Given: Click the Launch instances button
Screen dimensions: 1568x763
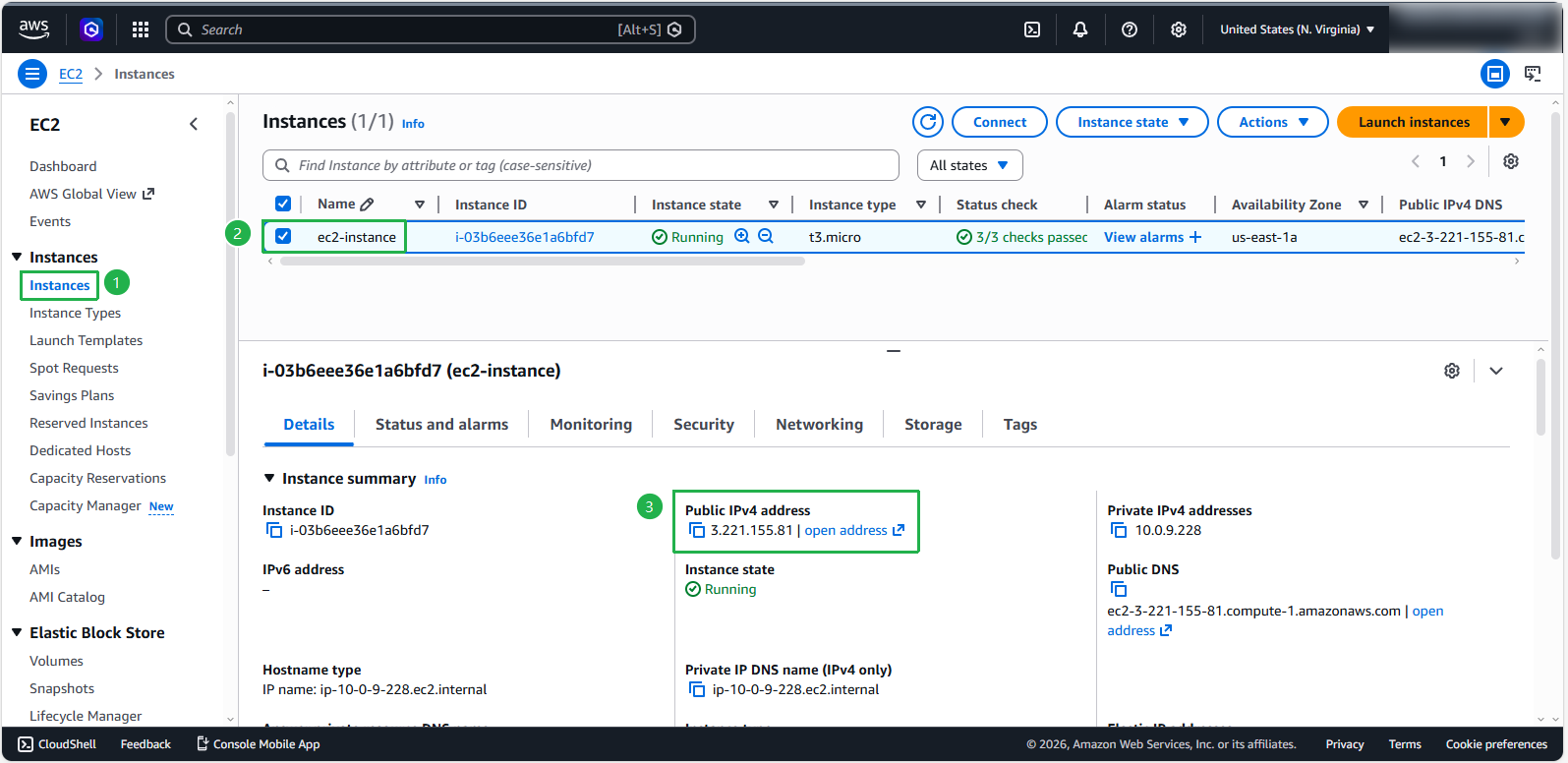Looking at the screenshot, I should (1414, 122).
